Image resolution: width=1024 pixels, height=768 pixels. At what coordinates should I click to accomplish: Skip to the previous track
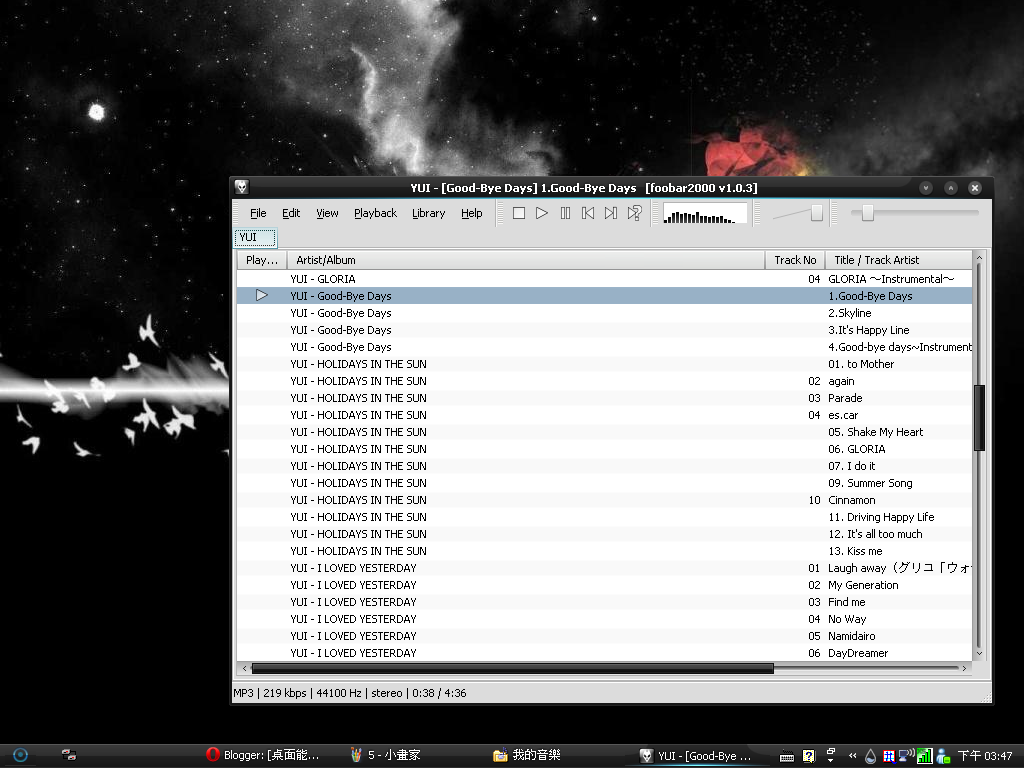coord(587,212)
